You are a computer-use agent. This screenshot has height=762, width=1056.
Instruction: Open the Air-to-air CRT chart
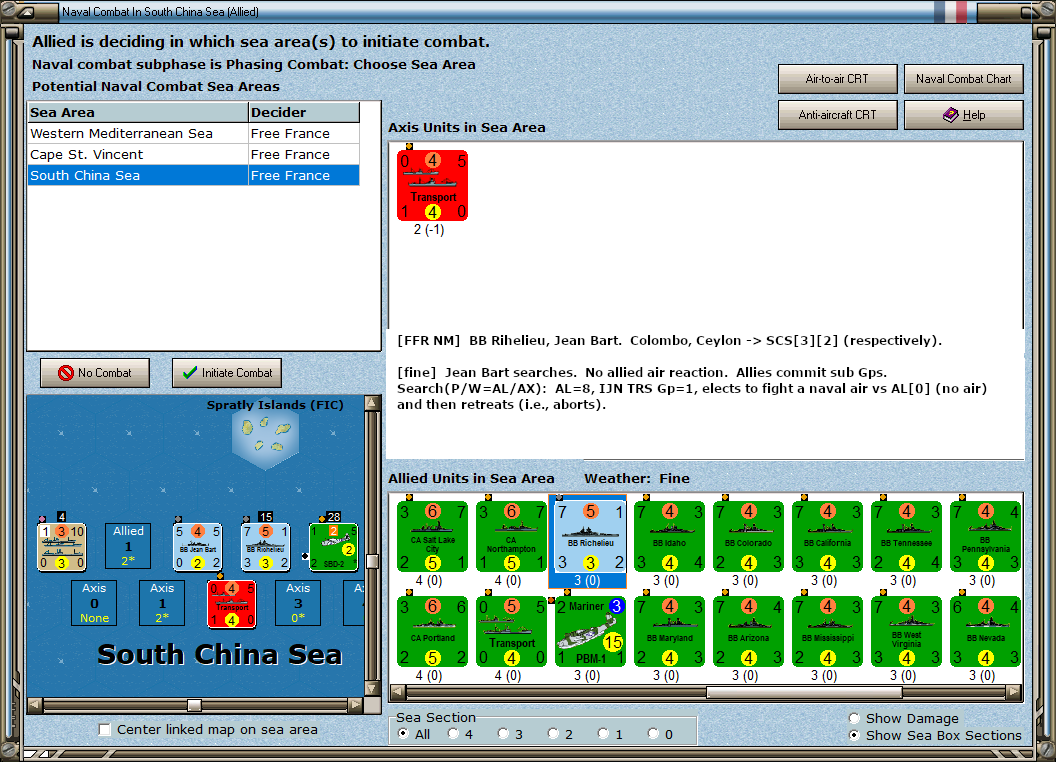838,79
